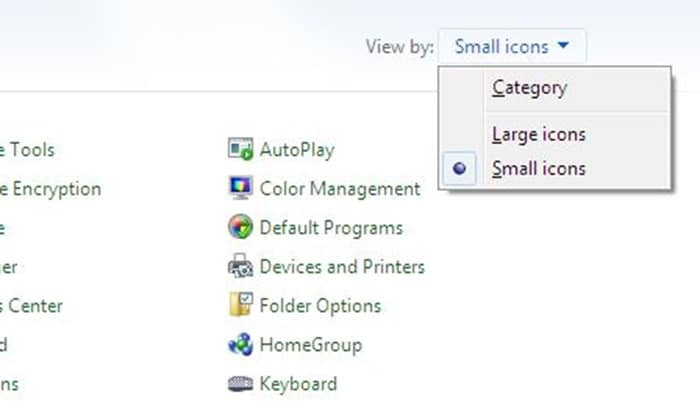This screenshot has width=700, height=409.
Task: Open the AutoPlay icon
Action: click(241, 149)
